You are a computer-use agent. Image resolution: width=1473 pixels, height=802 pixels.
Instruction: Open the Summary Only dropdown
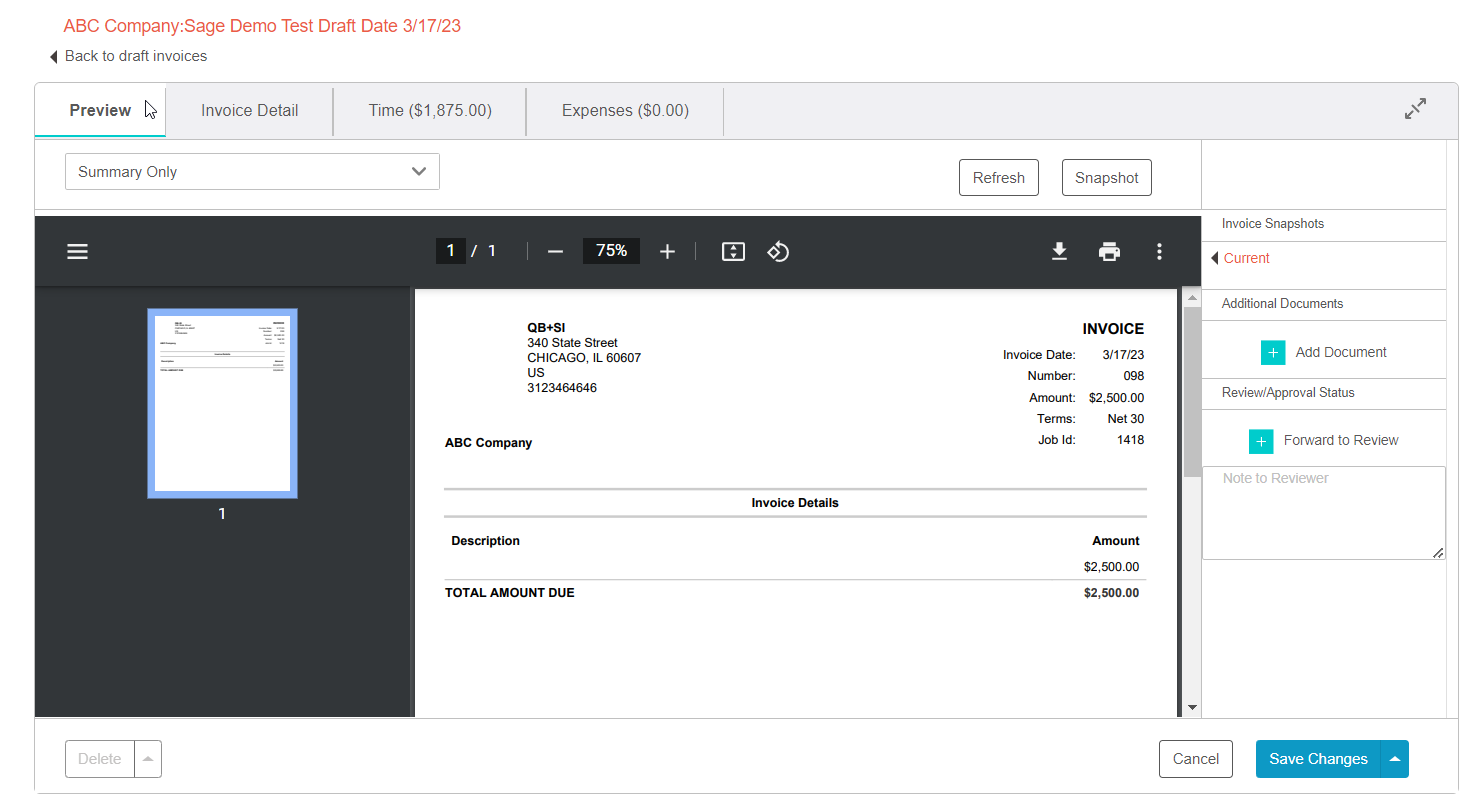252,171
